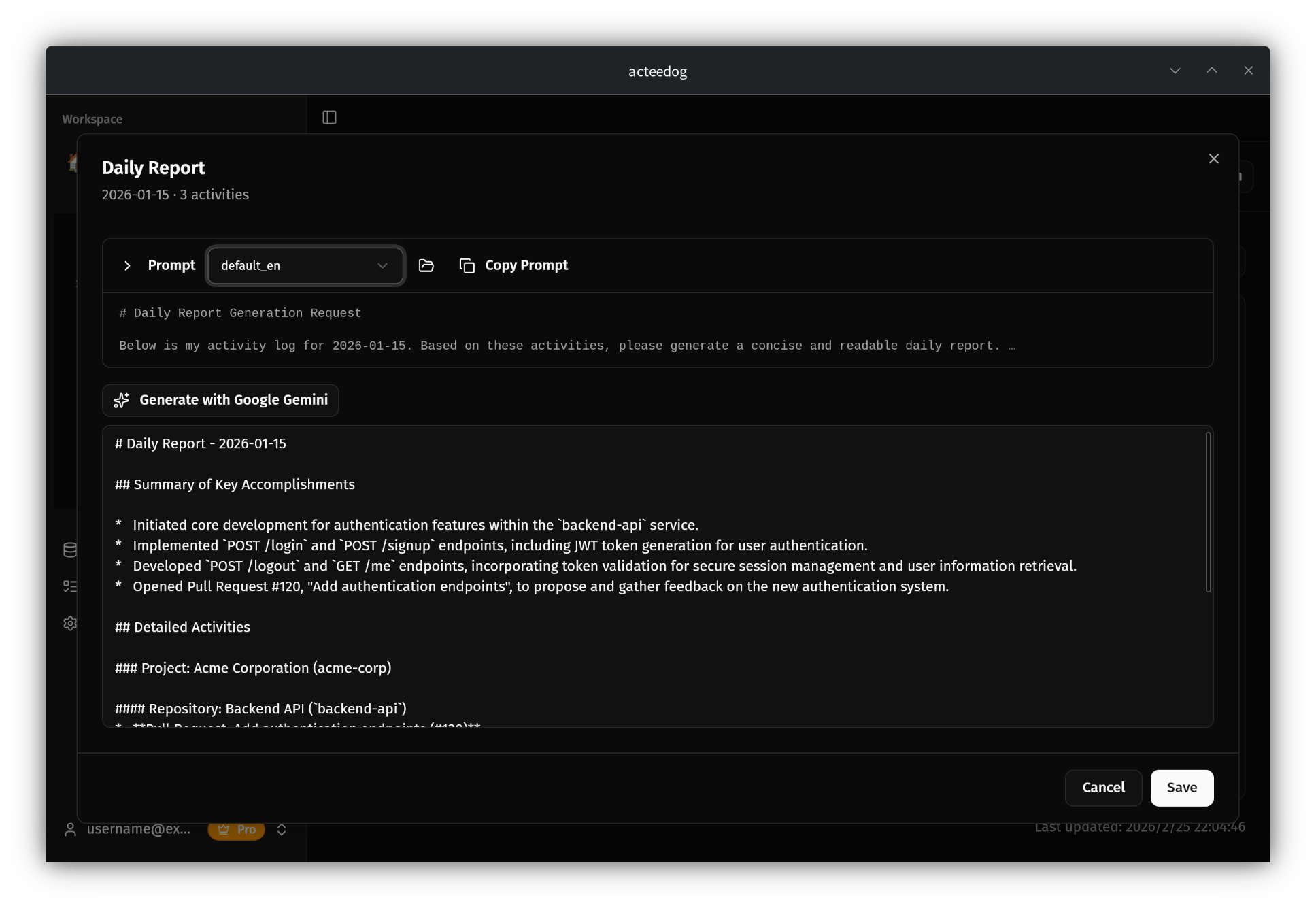Open the default_en prompt dropdown

(x=305, y=265)
